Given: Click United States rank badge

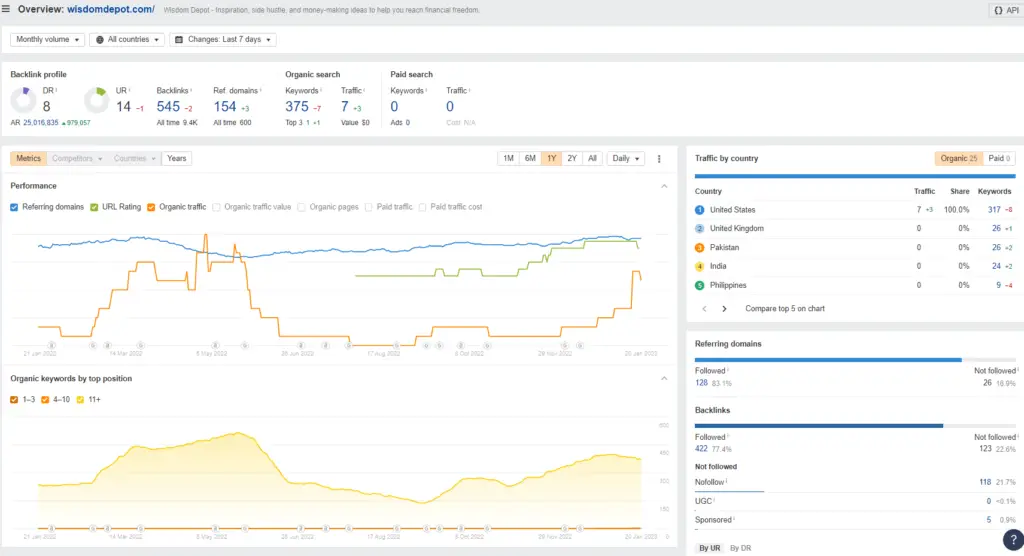Looking at the screenshot, I should click(699, 210).
